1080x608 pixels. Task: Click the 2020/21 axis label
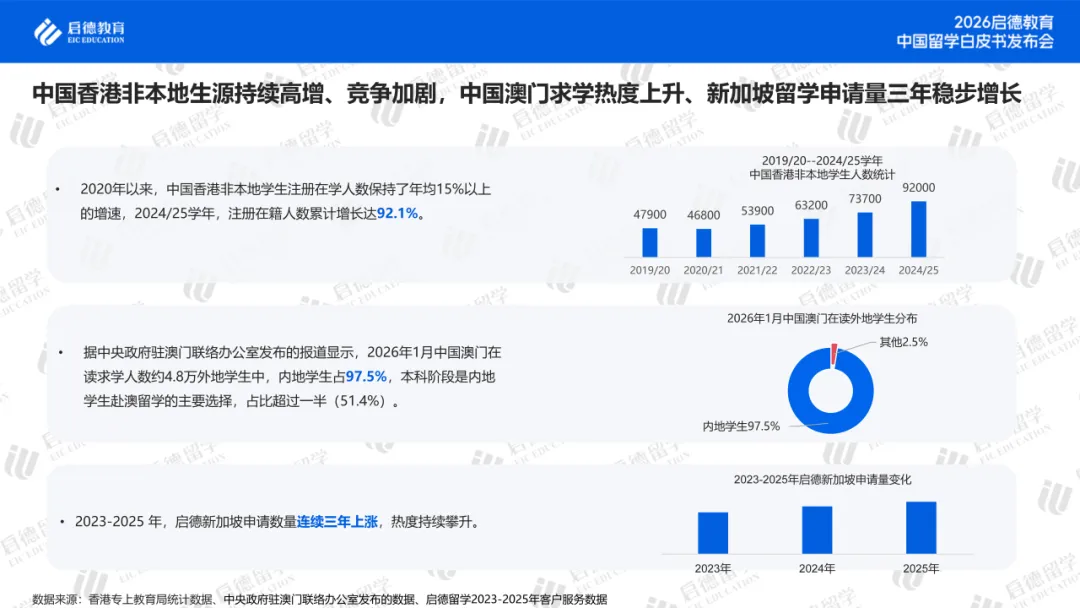pyautogui.click(x=703, y=271)
